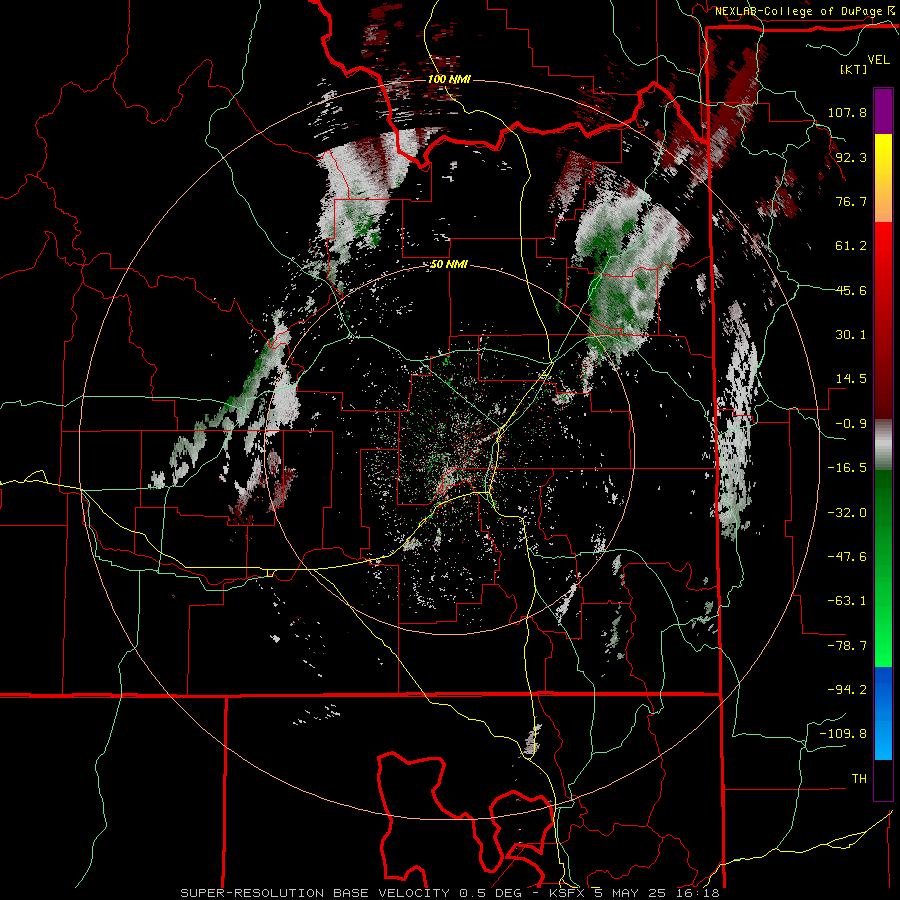
Task: Click the 61.2 velocity scale value
Action: tap(851, 246)
